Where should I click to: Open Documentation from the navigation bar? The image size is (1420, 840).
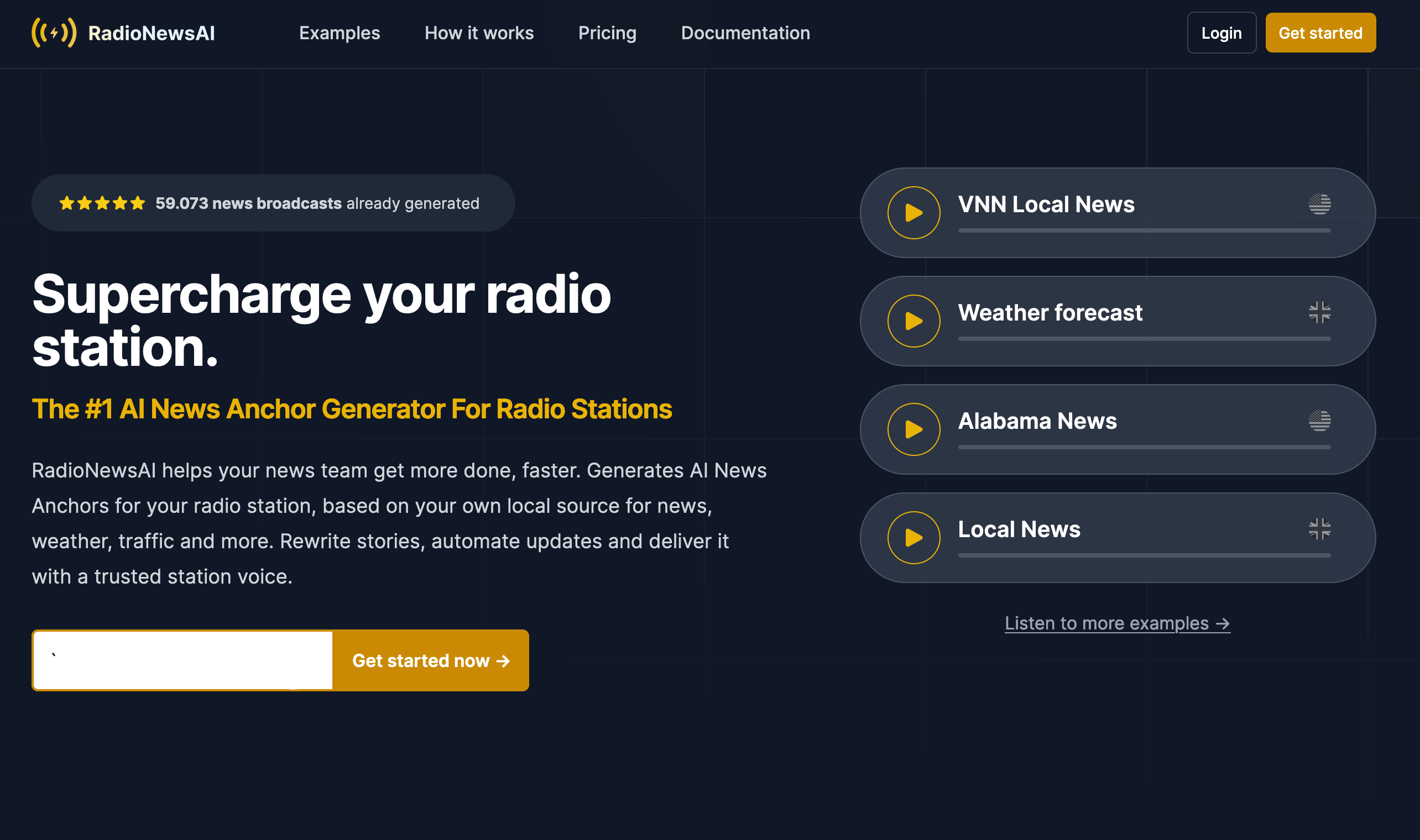coord(745,33)
